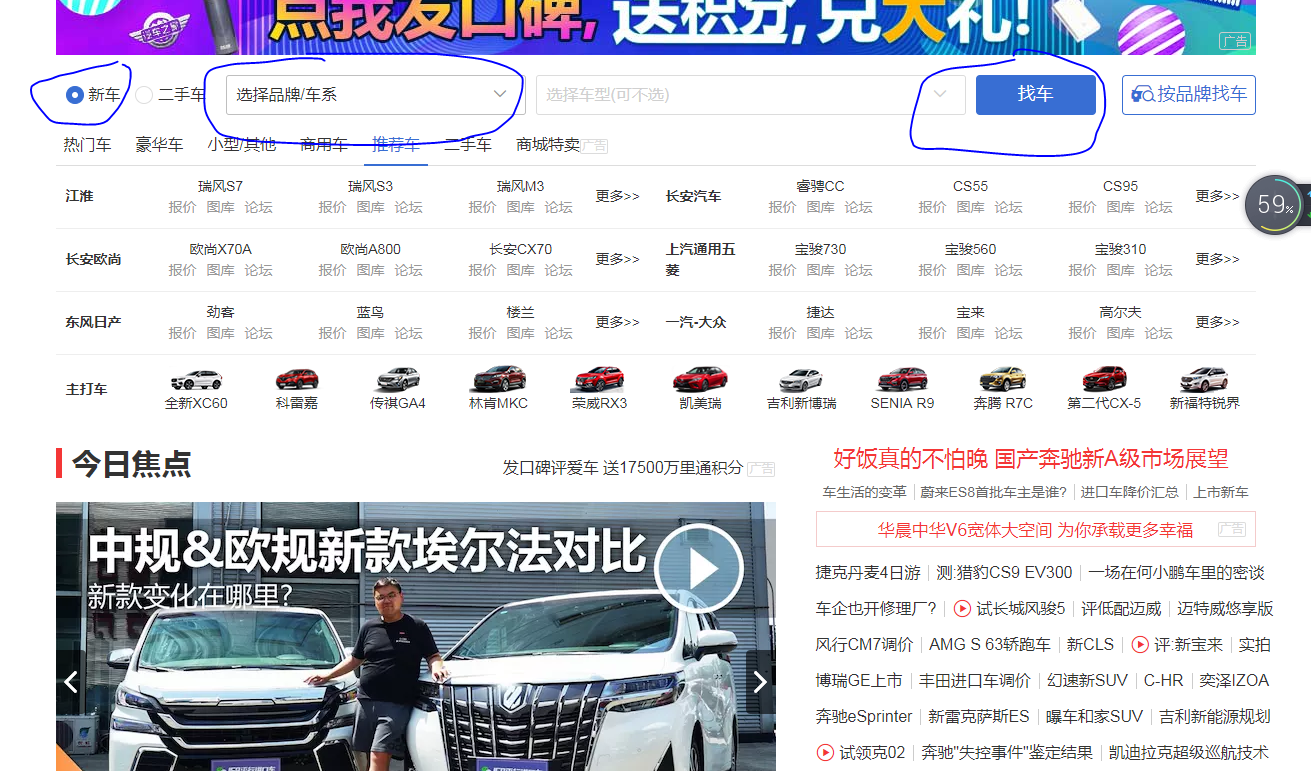Click the 59% floating progress widget
The height and width of the screenshot is (771, 1311).
[x=1275, y=205]
